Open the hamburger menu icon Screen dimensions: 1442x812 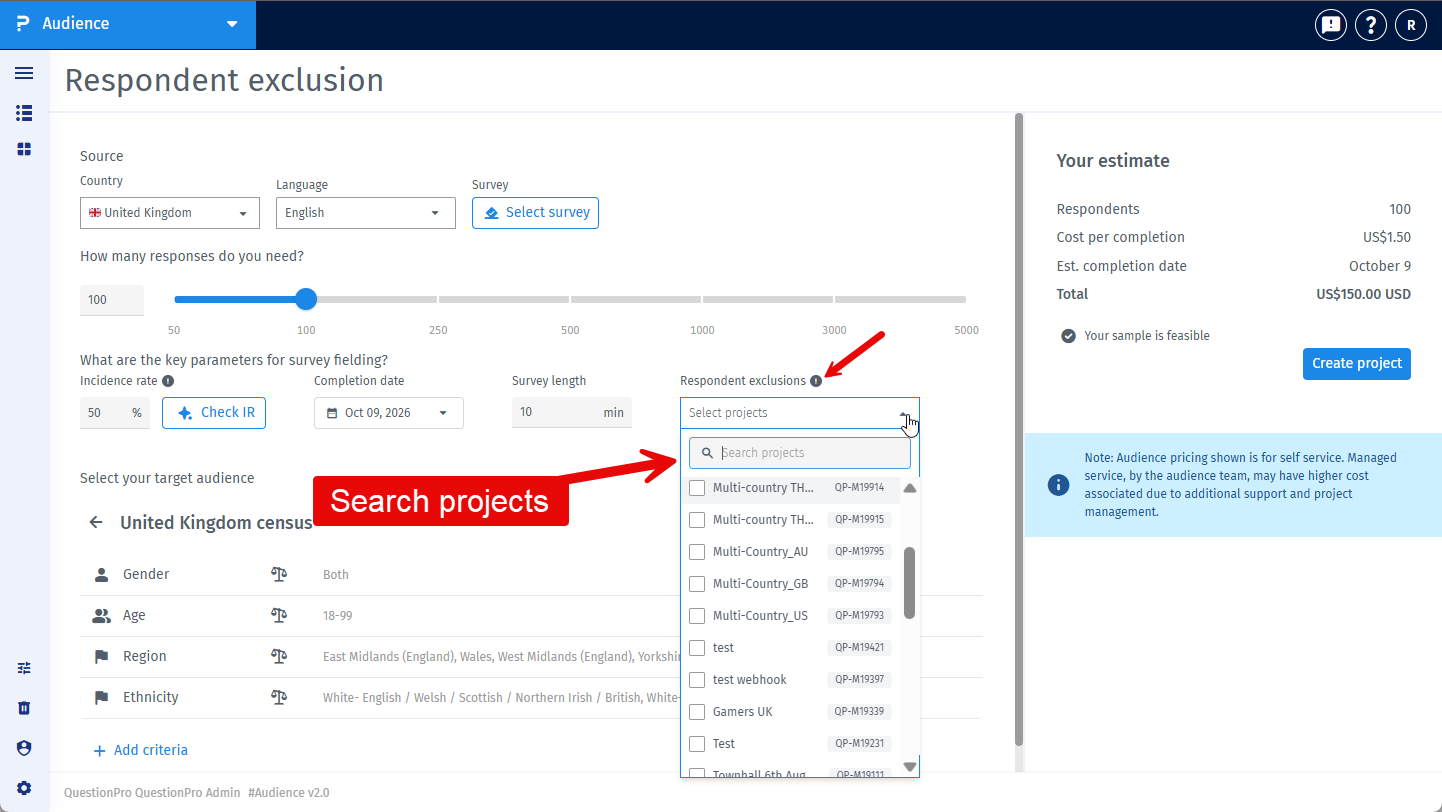click(x=24, y=73)
